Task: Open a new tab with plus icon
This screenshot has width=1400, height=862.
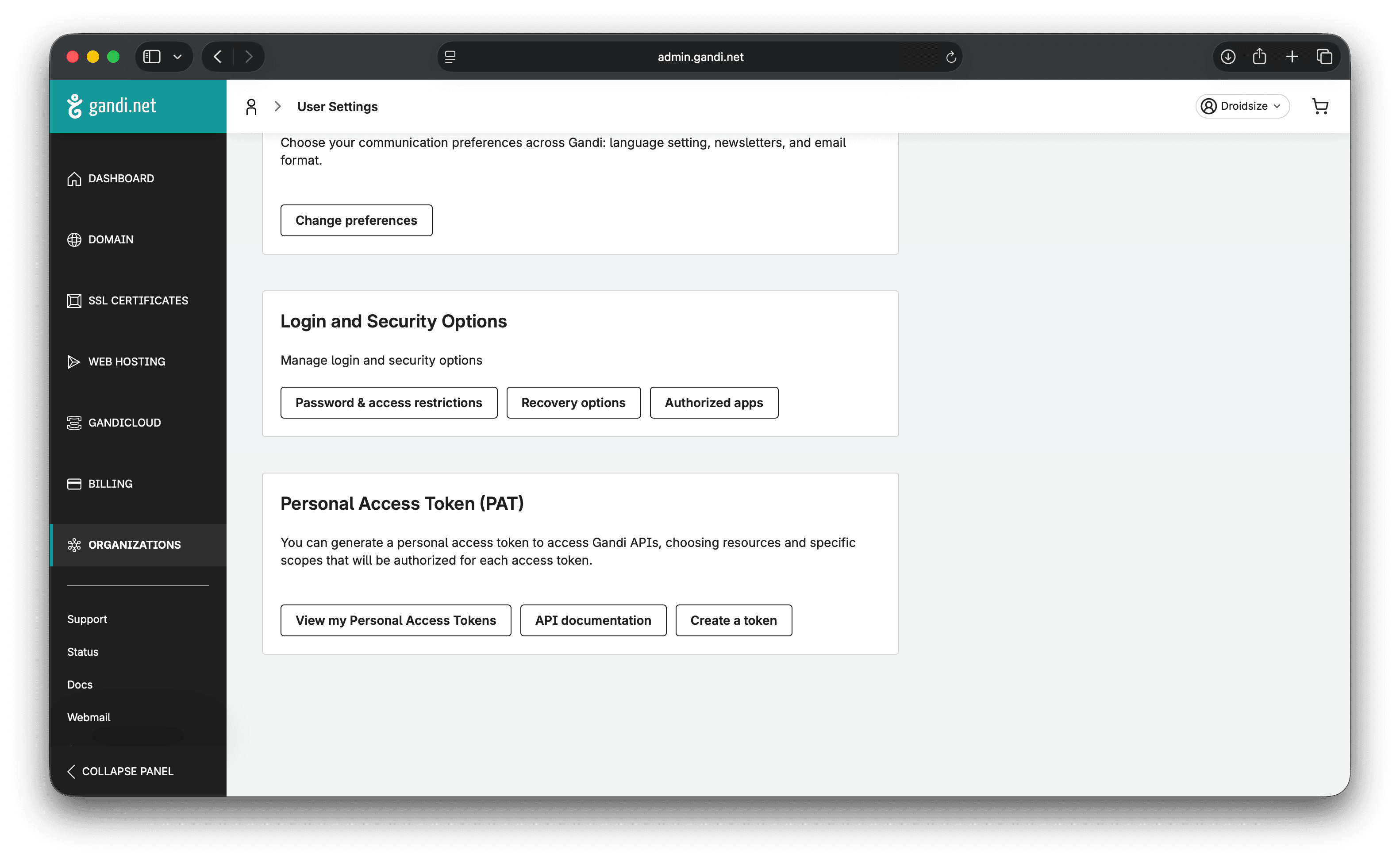Action: [1292, 57]
